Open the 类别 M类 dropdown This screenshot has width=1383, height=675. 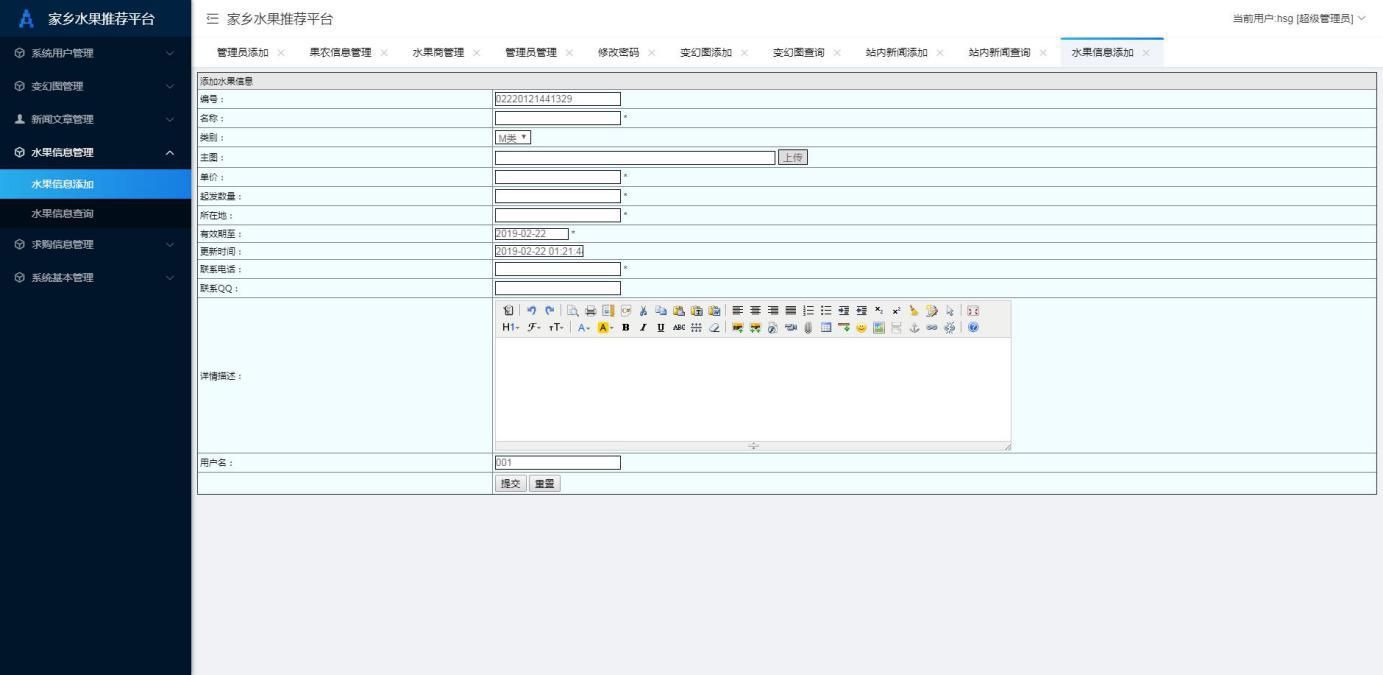coord(513,137)
